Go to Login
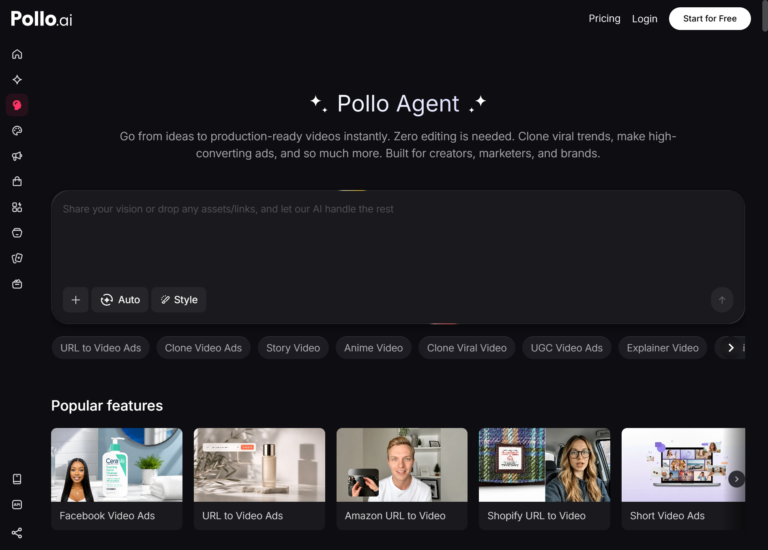The image size is (768, 550). tap(645, 19)
